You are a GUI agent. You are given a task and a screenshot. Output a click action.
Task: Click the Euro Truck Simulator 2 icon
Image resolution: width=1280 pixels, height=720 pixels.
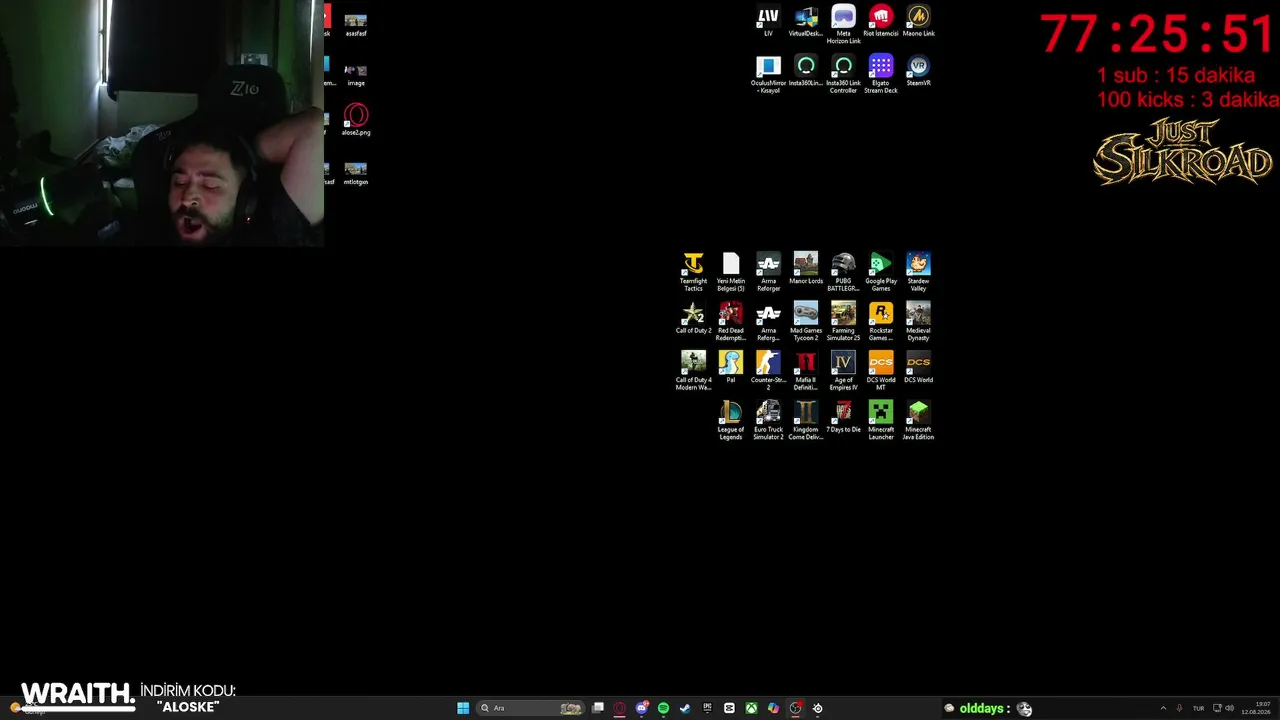768,421
